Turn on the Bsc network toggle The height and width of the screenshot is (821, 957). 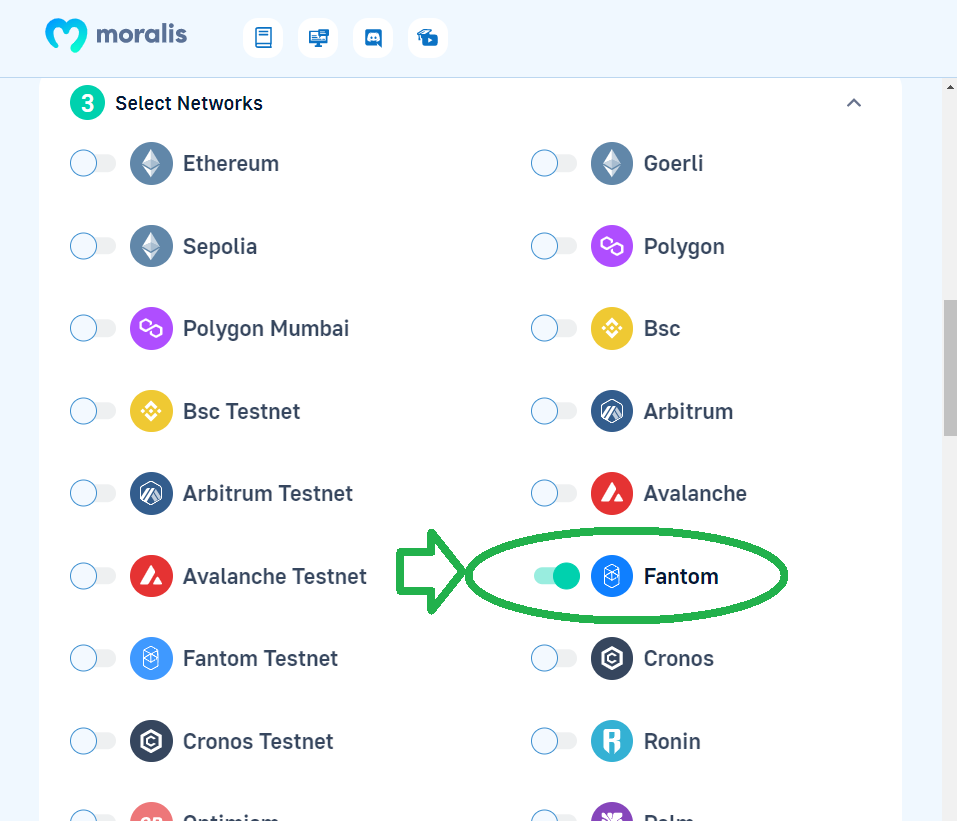(554, 328)
